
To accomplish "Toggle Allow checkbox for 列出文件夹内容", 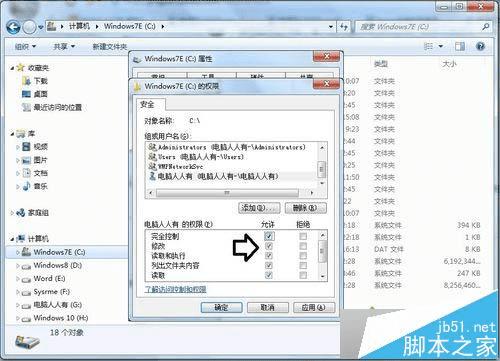I will (x=269, y=265).
